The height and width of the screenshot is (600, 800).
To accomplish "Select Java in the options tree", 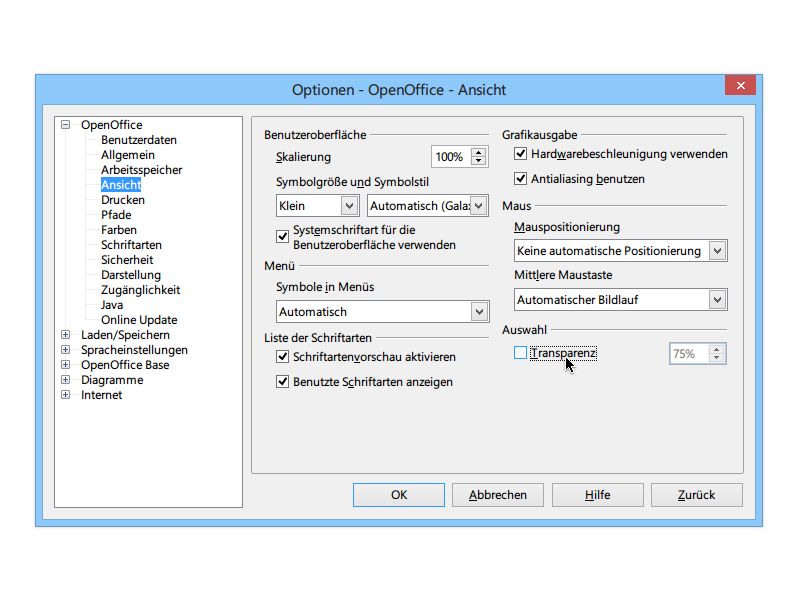I will click(x=112, y=305).
